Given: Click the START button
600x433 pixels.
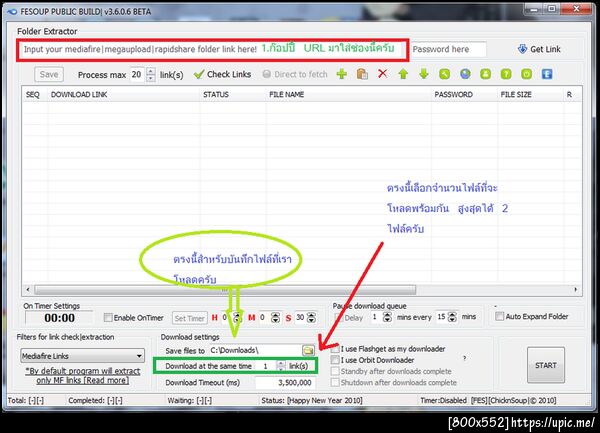Looking at the screenshot, I should 546,365.
